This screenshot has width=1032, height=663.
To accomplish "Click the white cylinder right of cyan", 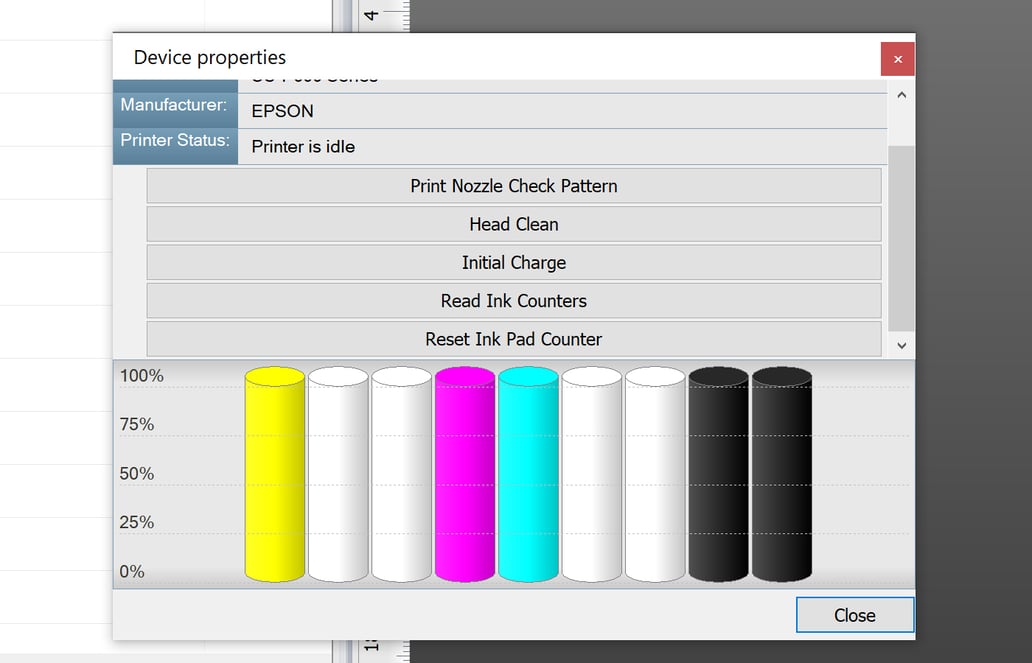I will tap(591, 475).
